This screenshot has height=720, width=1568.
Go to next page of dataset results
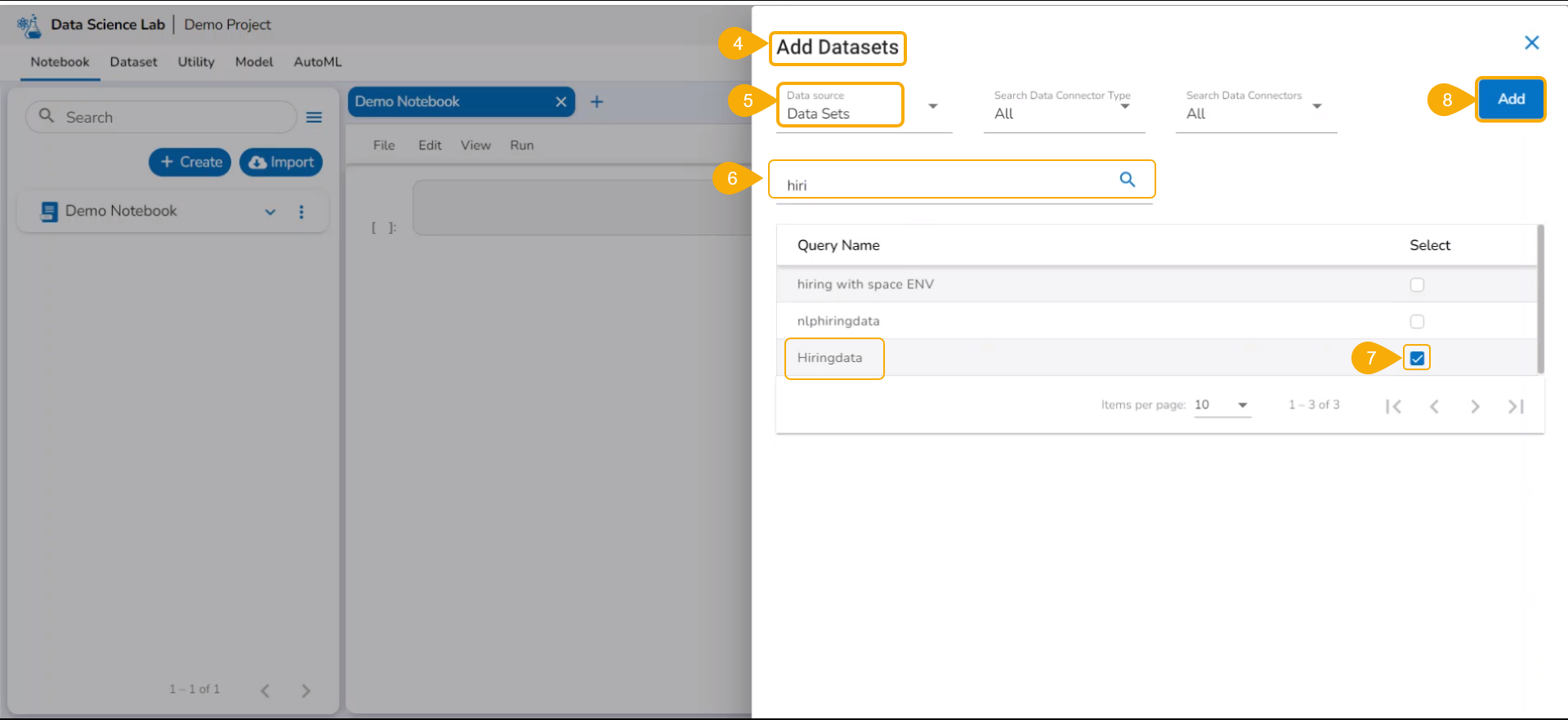(x=1475, y=406)
